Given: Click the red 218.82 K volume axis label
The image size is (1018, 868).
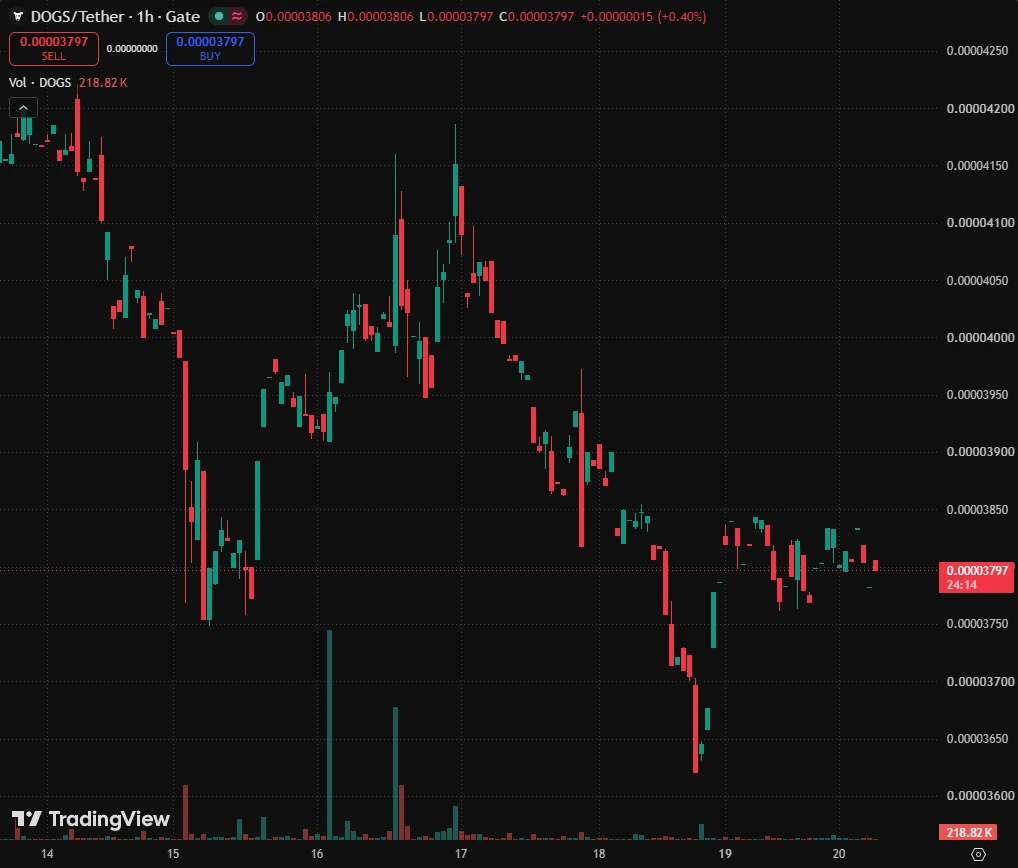Looking at the screenshot, I should (968, 832).
